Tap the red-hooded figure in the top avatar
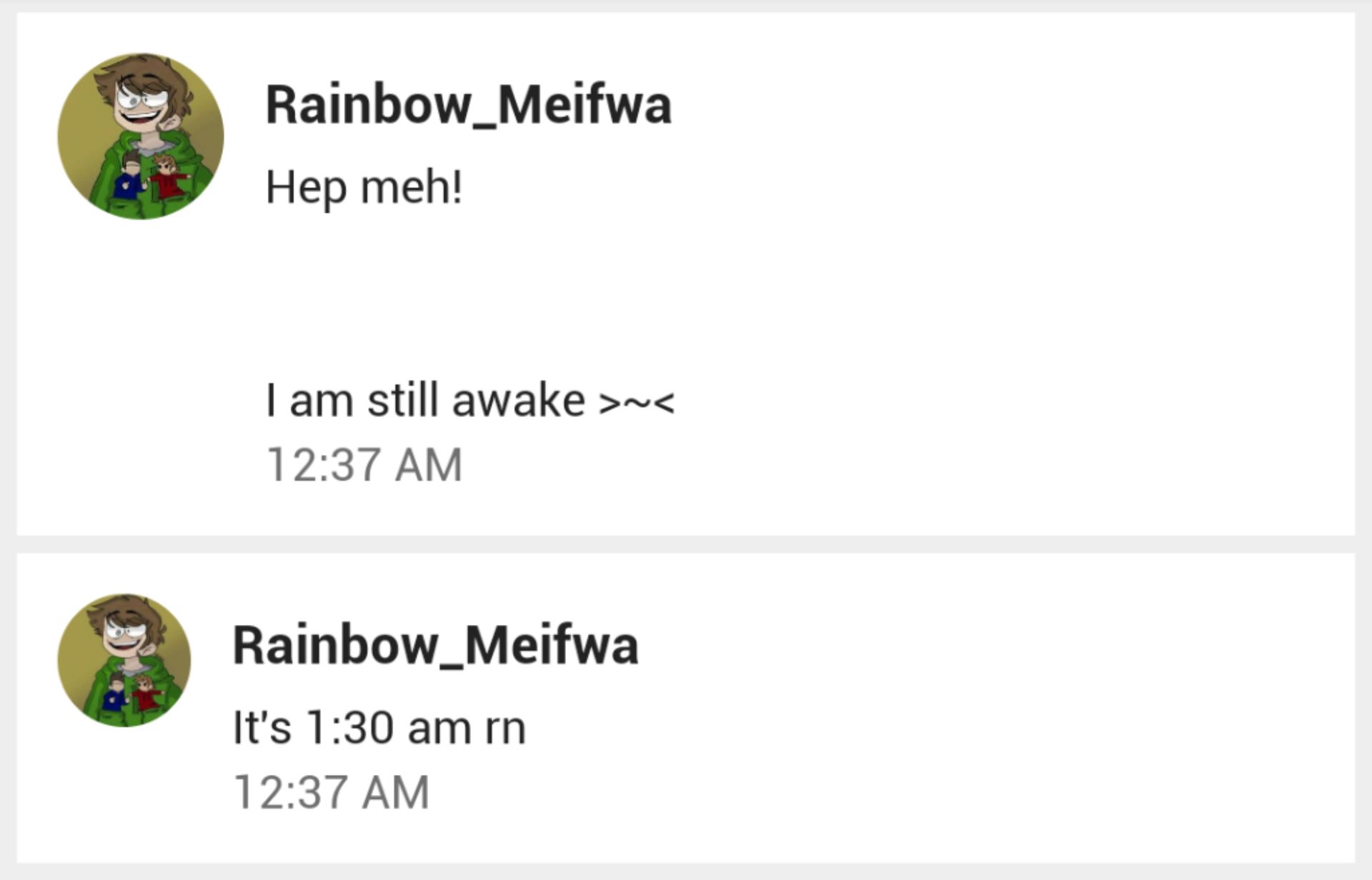Image resolution: width=1372 pixels, height=880 pixels. (169, 176)
